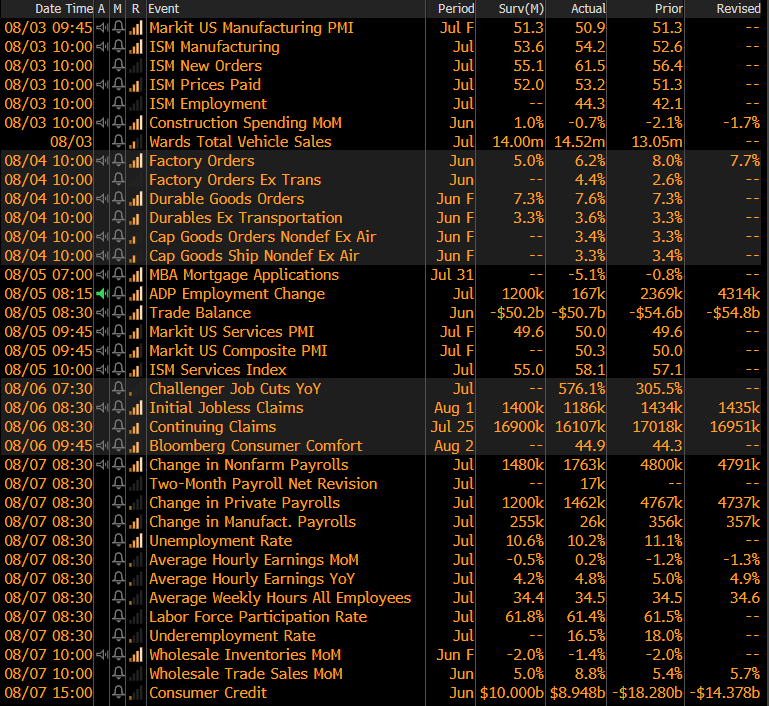The height and width of the screenshot is (706, 769).
Task: Click the speaker icon for Trade Balance
Action: coord(101,313)
